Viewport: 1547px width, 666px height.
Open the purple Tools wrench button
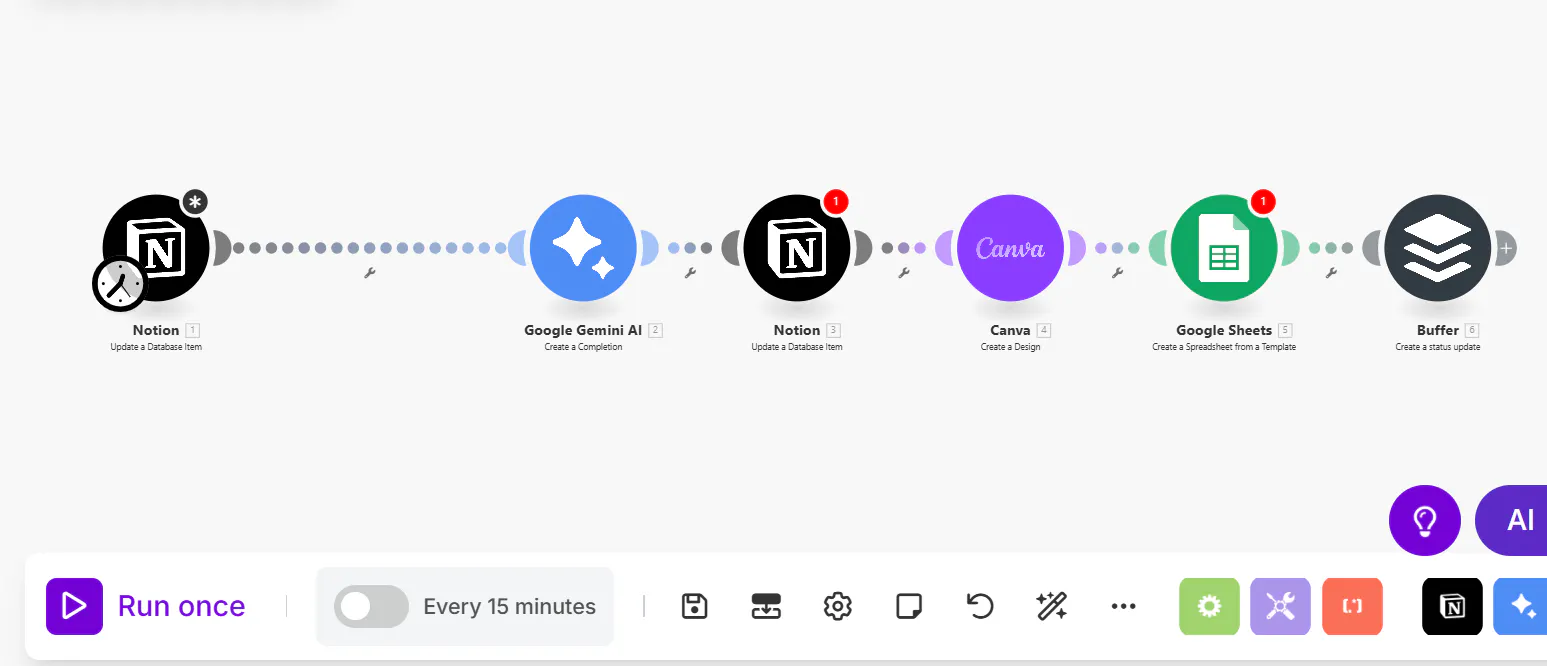tap(1281, 606)
